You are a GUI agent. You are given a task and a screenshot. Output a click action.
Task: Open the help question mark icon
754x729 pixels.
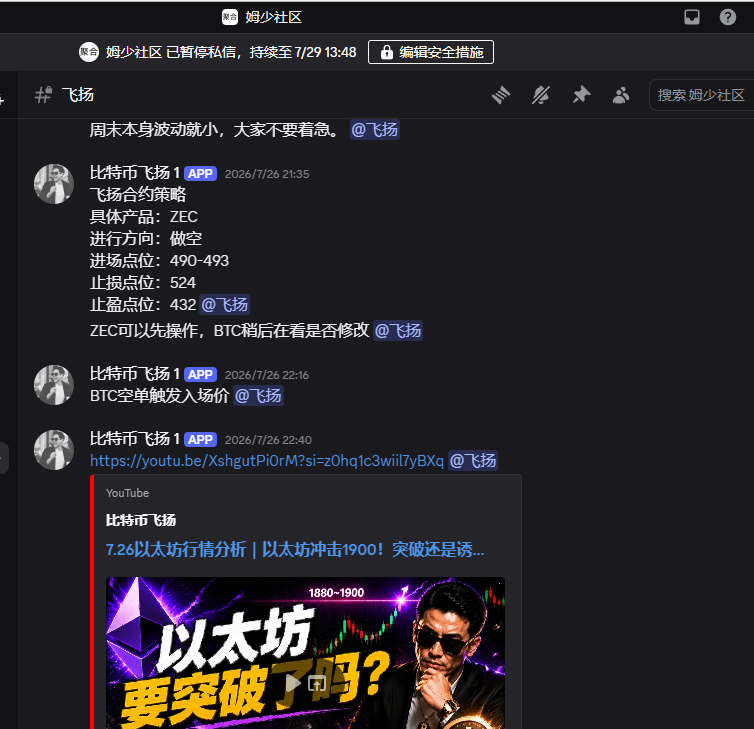coord(728,17)
